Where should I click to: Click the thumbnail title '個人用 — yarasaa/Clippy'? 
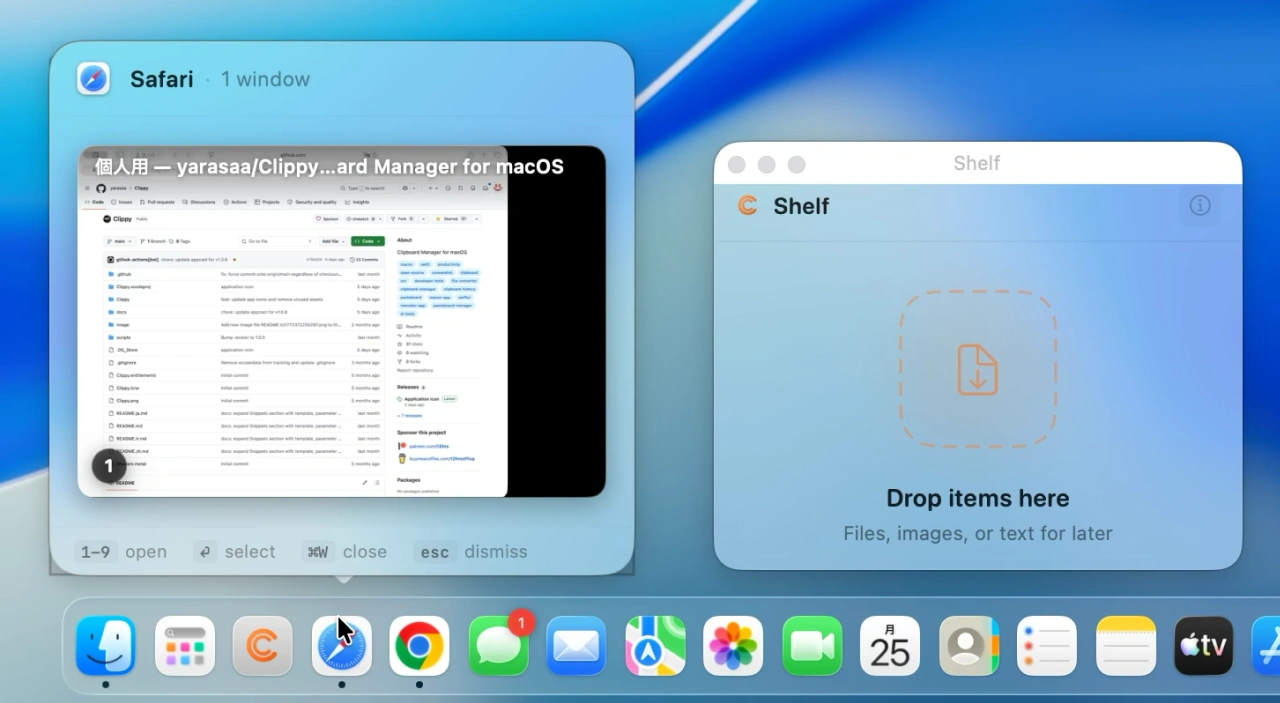click(x=330, y=166)
